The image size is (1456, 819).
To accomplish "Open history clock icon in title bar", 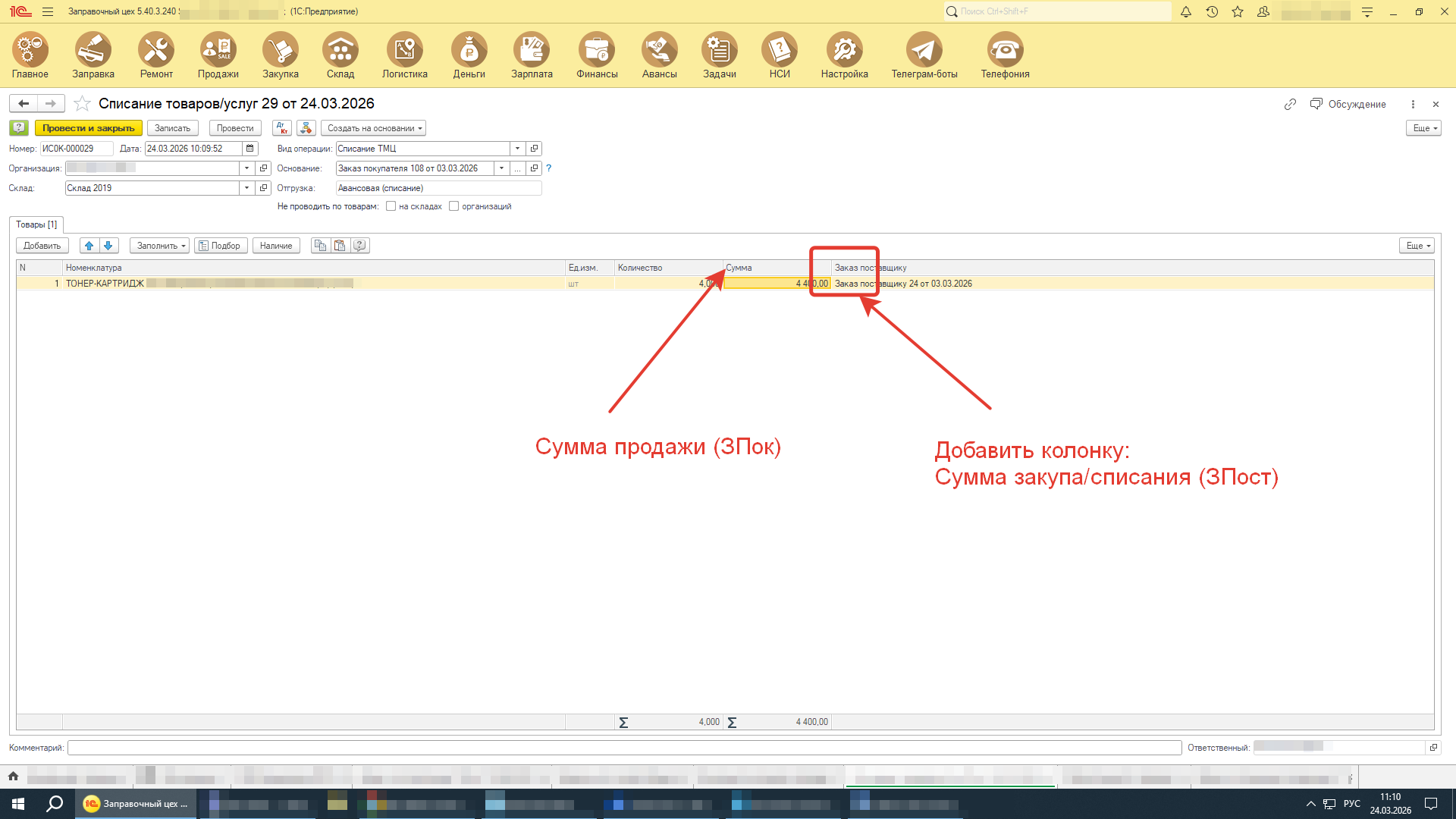I will point(1212,11).
